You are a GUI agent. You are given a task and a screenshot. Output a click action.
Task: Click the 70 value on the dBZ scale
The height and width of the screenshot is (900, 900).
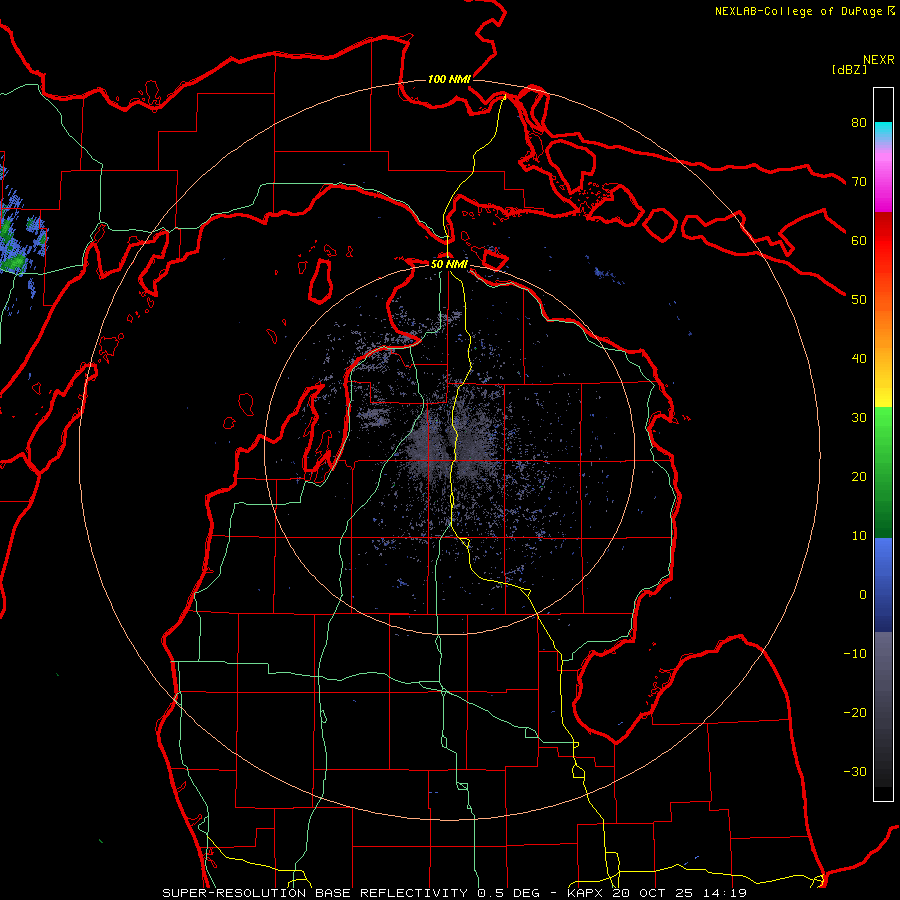pos(859,181)
